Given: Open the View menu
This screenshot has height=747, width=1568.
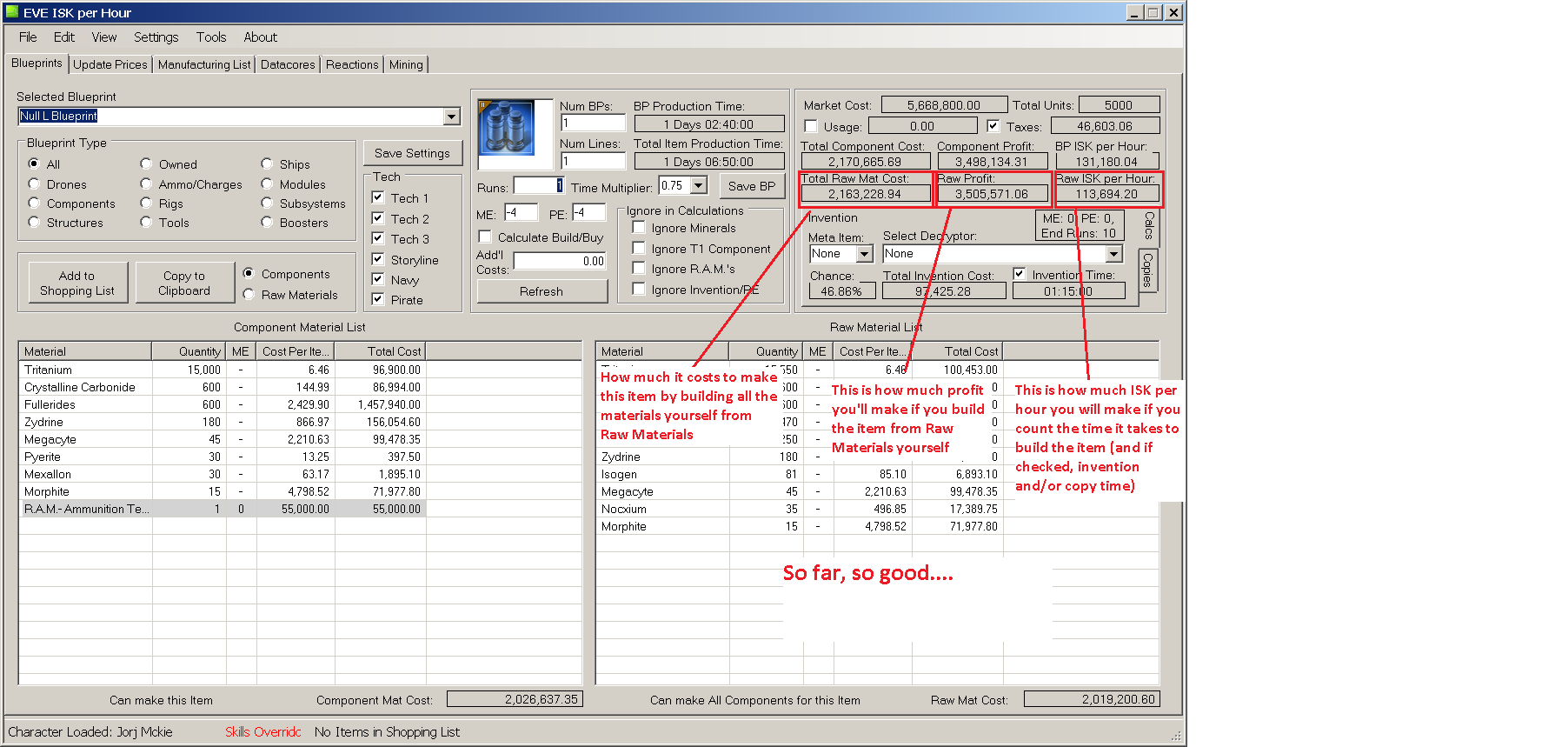Looking at the screenshot, I should [x=104, y=37].
